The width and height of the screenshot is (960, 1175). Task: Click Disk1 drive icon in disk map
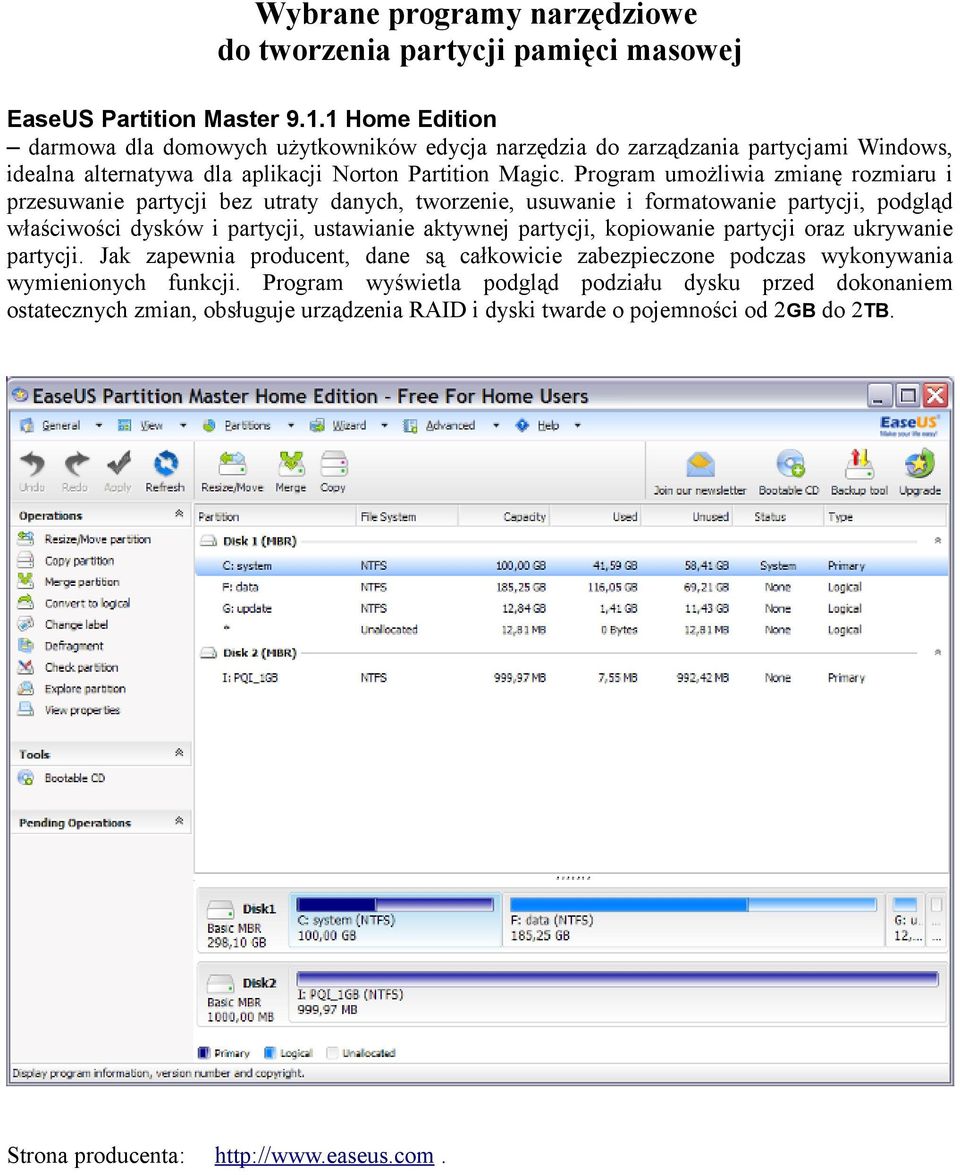[220, 910]
